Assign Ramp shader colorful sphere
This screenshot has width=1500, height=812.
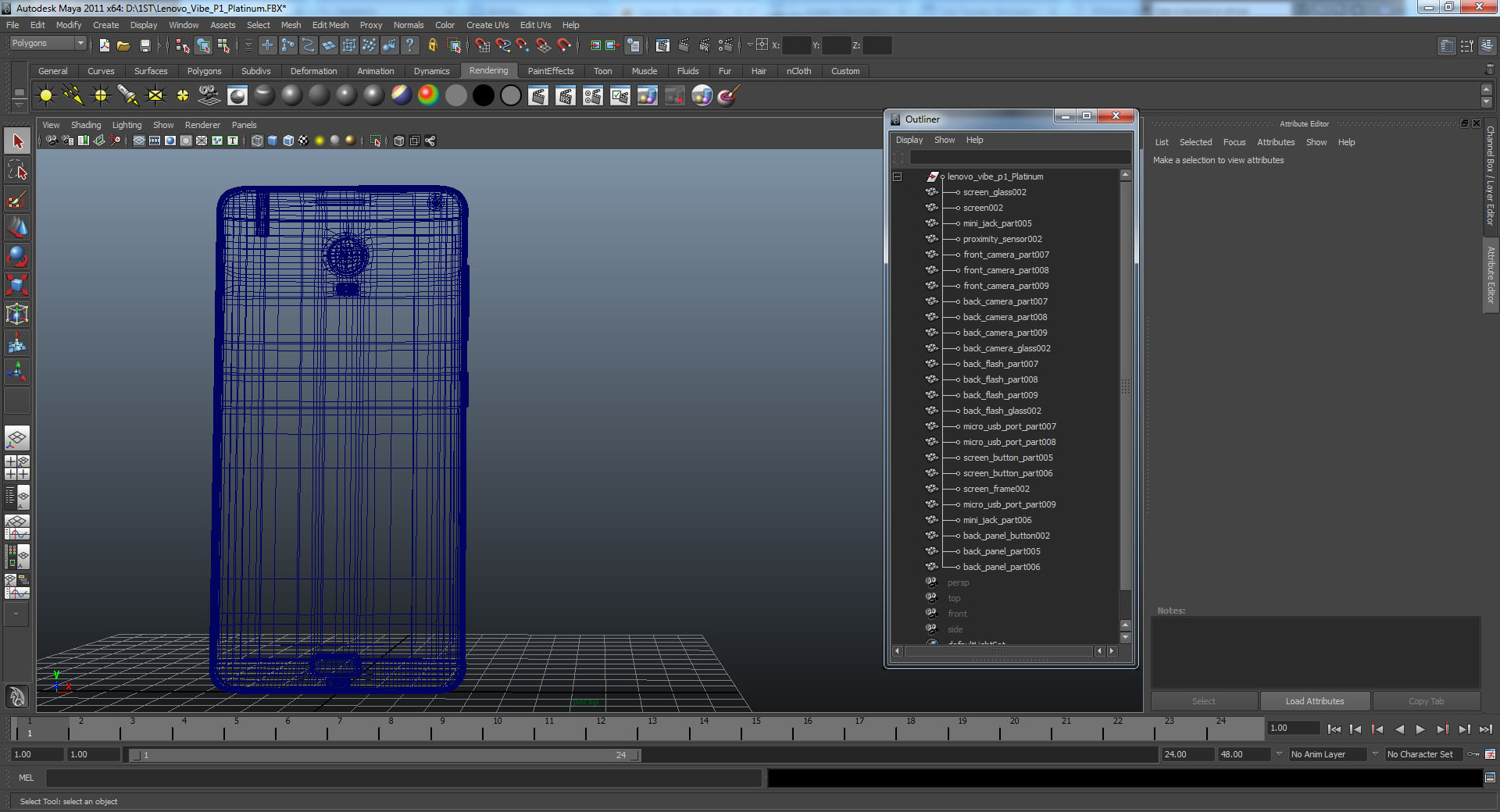click(x=429, y=95)
